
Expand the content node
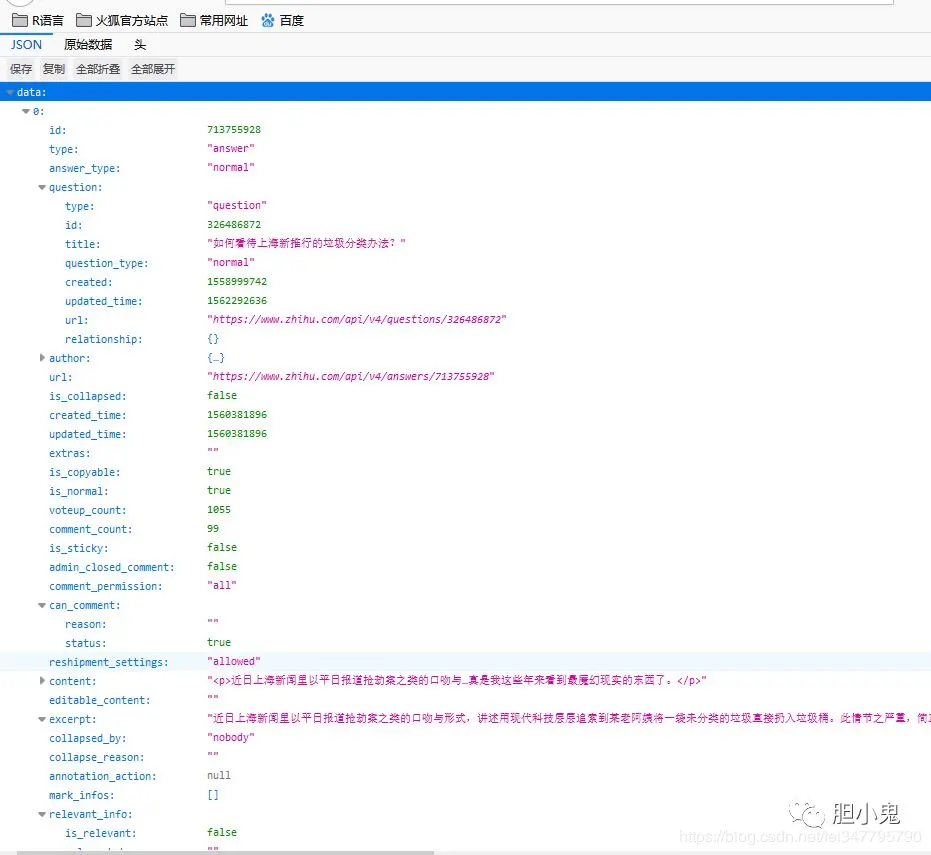pos(42,681)
